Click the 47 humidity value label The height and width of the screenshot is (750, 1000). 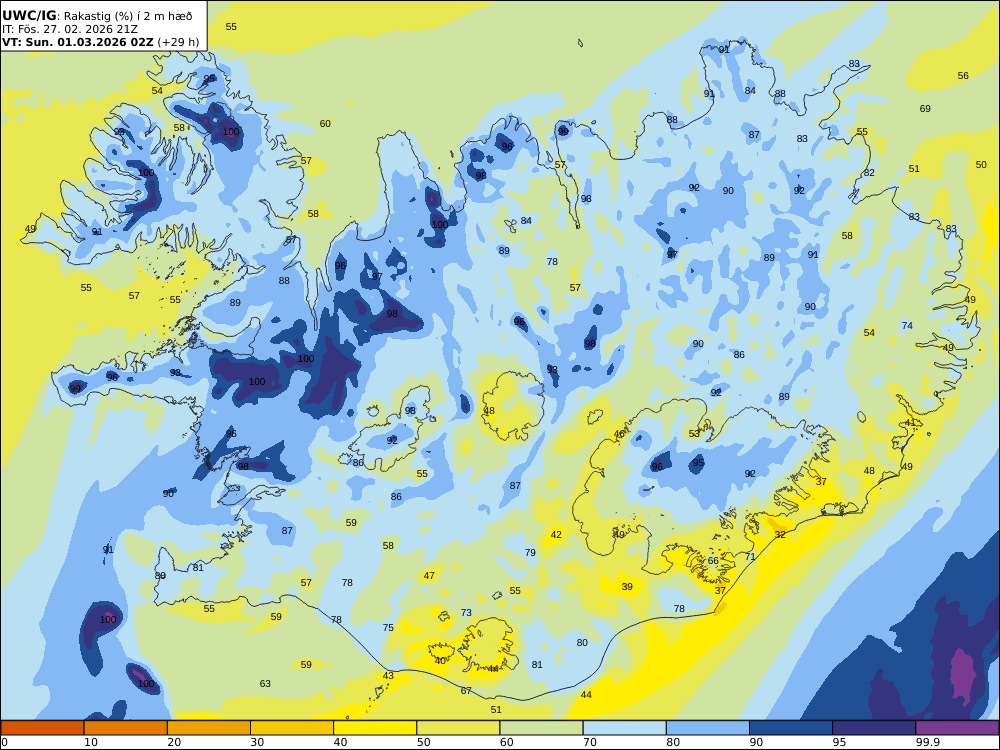click(429, 576)
